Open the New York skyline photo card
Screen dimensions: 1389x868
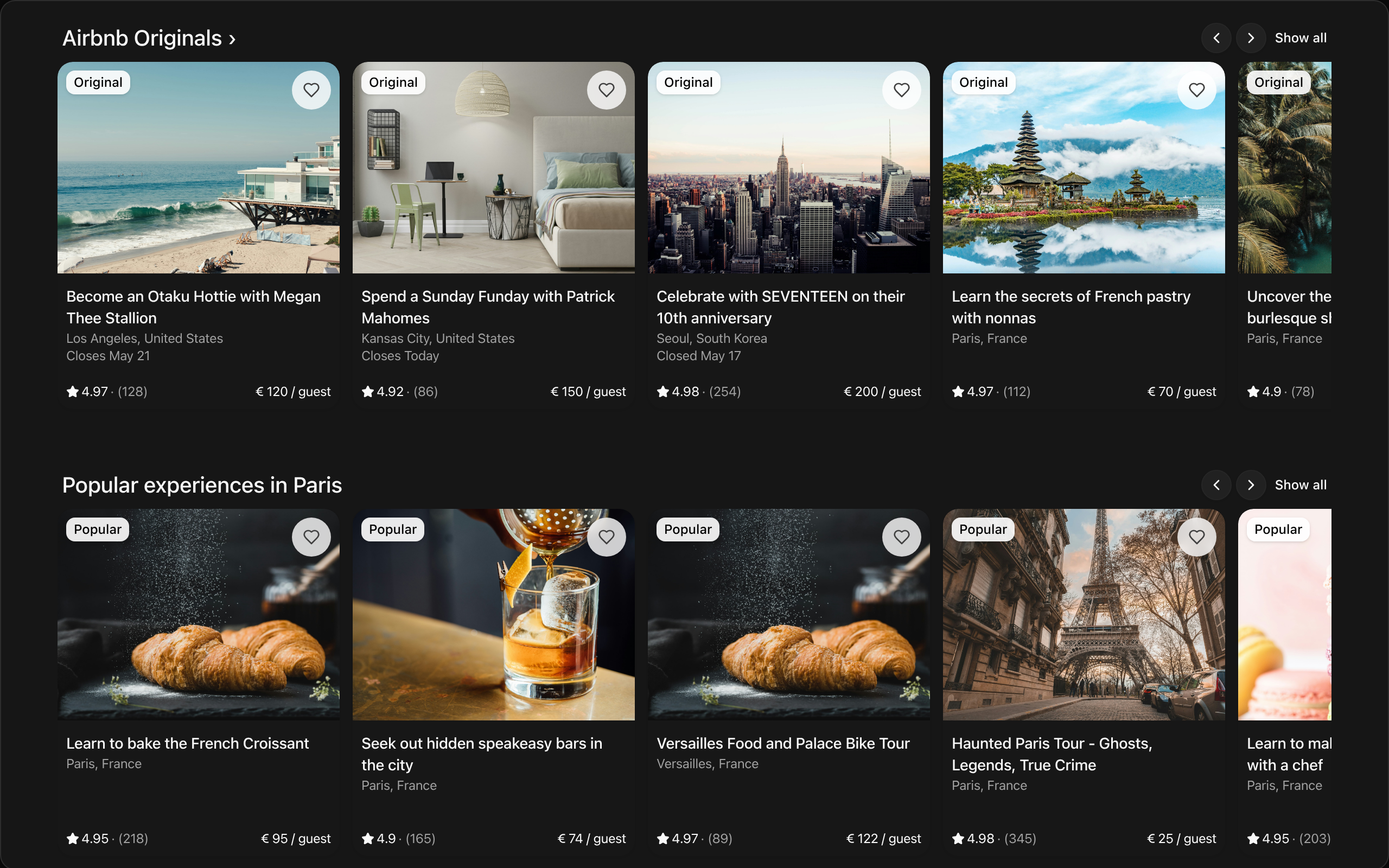click(x=788, y=168)
